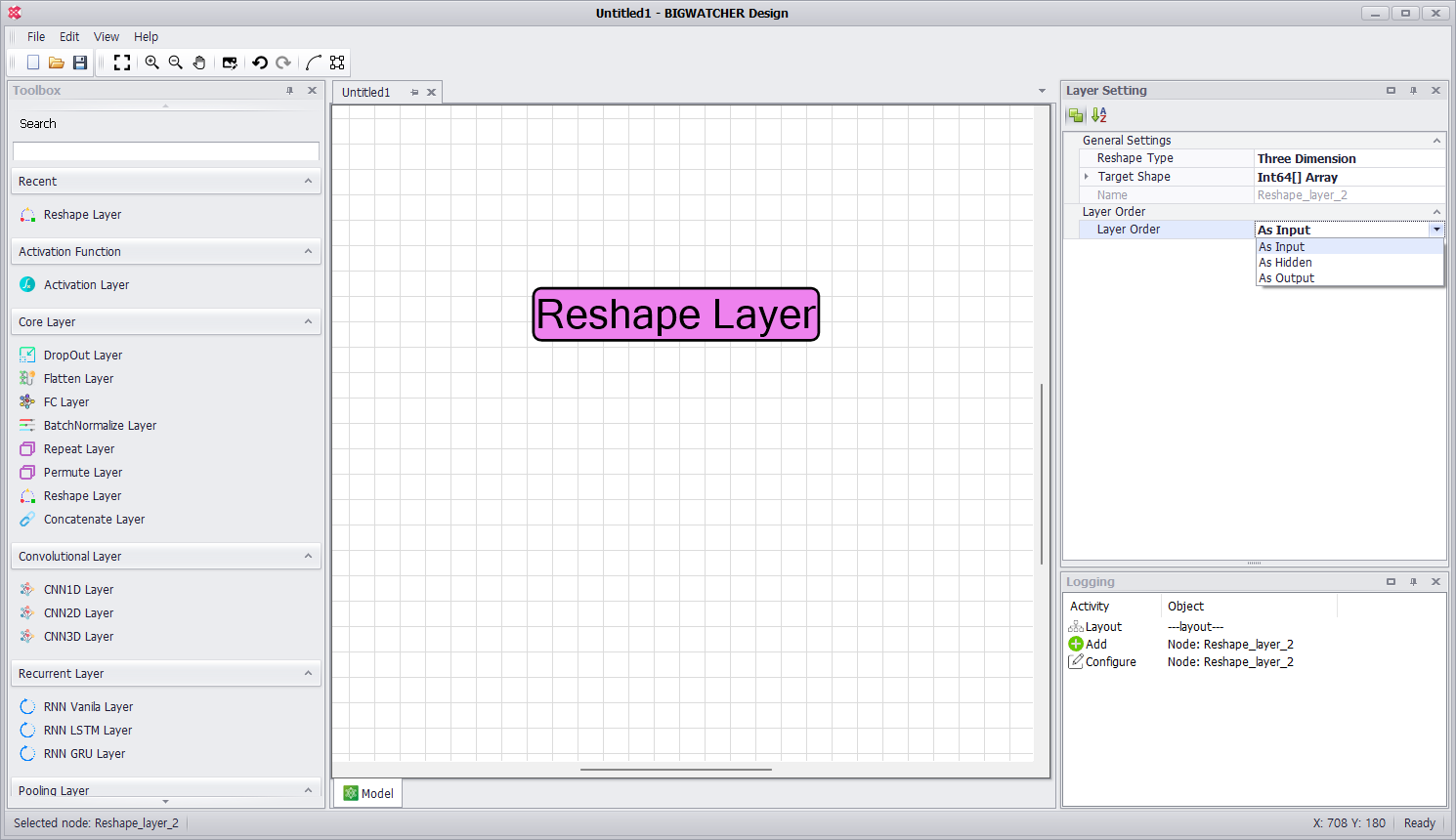The height and width of the screenshot is (840, 1456).
Task: Pick RNN LSTM Layer from the toolbox
Action: coord(88,731)
